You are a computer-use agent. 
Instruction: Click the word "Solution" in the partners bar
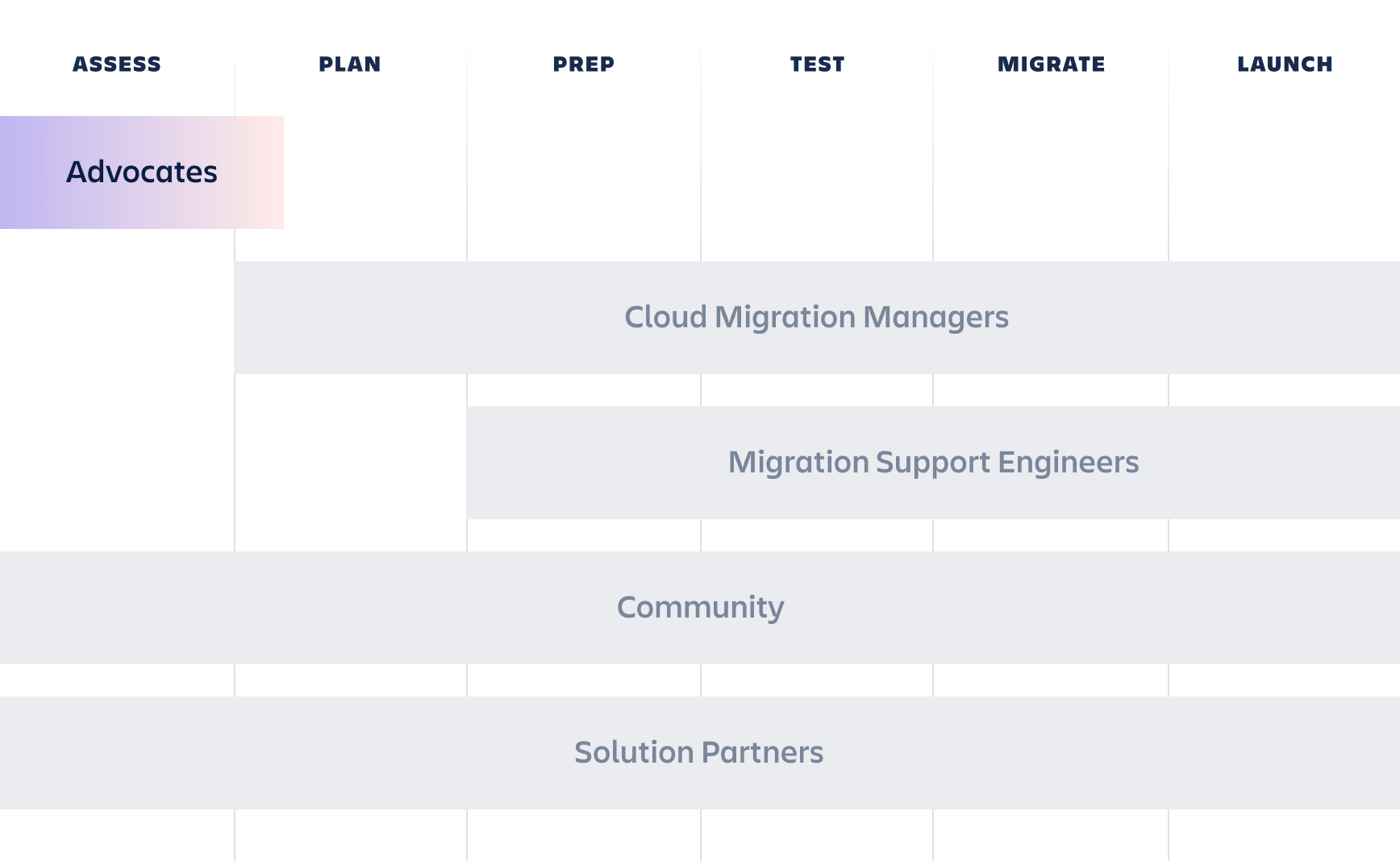tap(633, 753)
